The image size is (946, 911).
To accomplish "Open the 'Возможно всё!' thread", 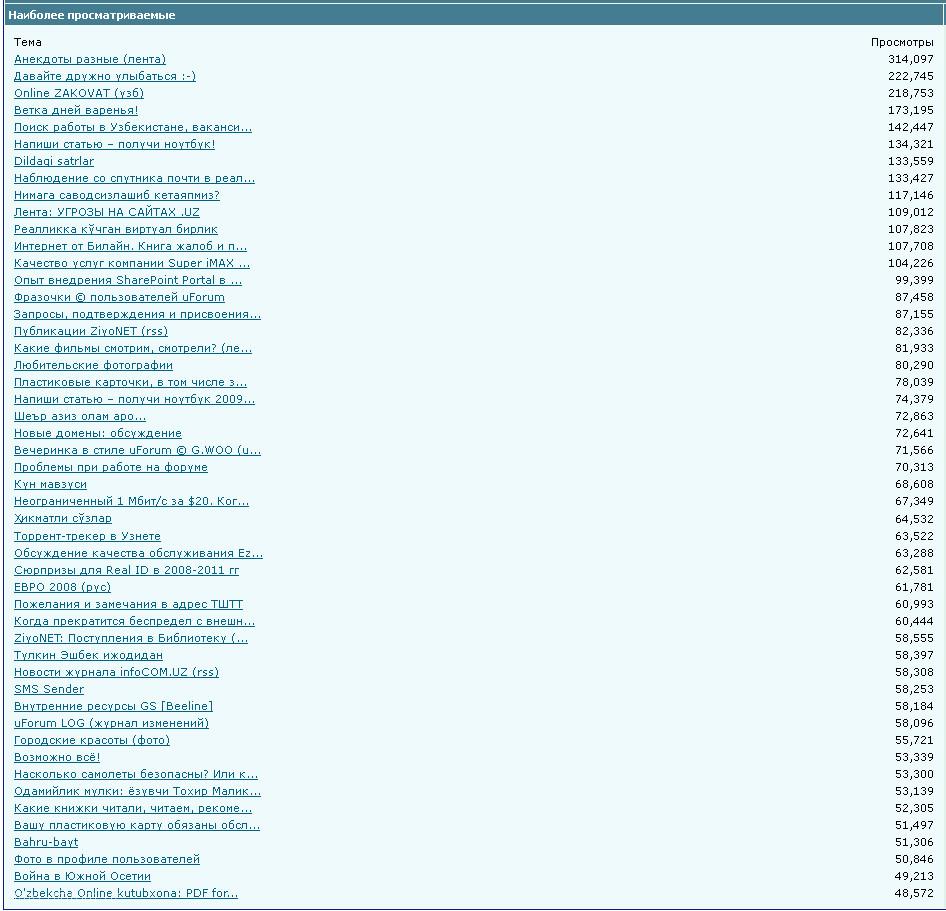I will (x=57, y=757).
